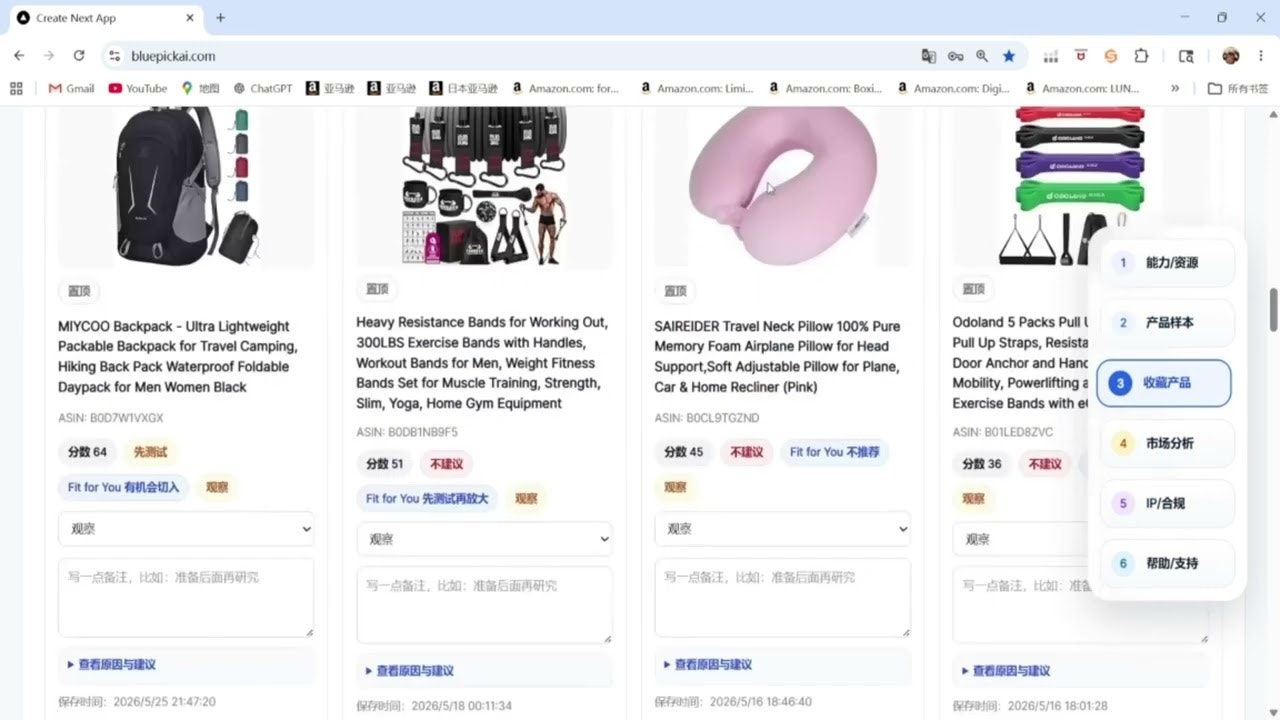Click the notes box for SAIREIDER Neck Pillow
1280x720 pixels.
(x=783, y=597)
